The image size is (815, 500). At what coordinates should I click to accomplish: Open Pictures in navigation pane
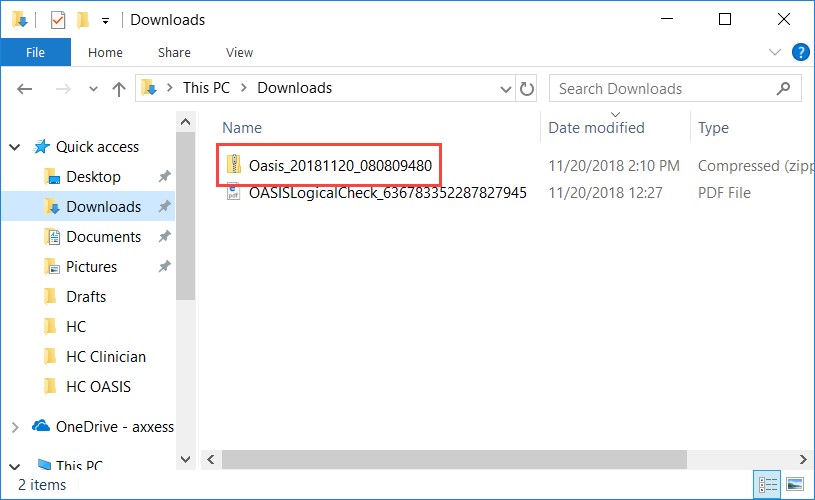pos(91,267)
